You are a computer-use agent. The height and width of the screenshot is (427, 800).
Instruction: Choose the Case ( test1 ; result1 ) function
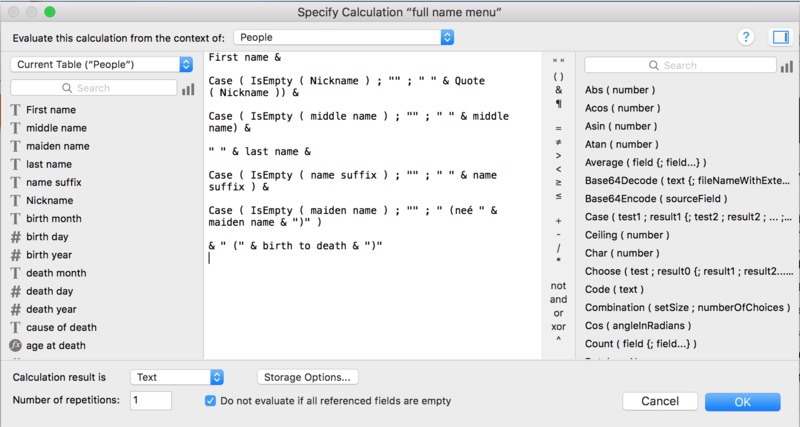(688, 217)
